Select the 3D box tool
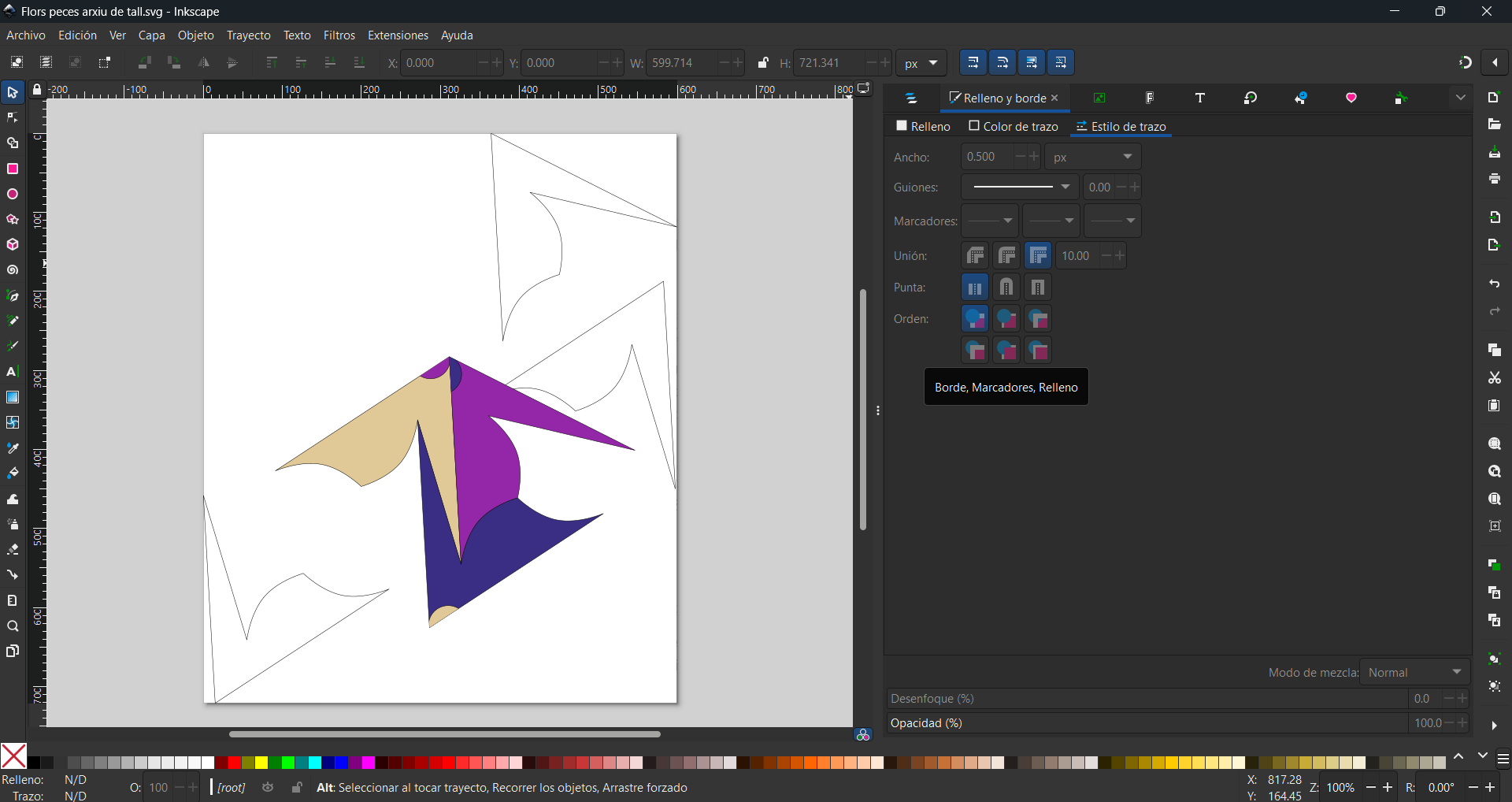Screen dimensions: 1512x802 (x=13, y=244)
